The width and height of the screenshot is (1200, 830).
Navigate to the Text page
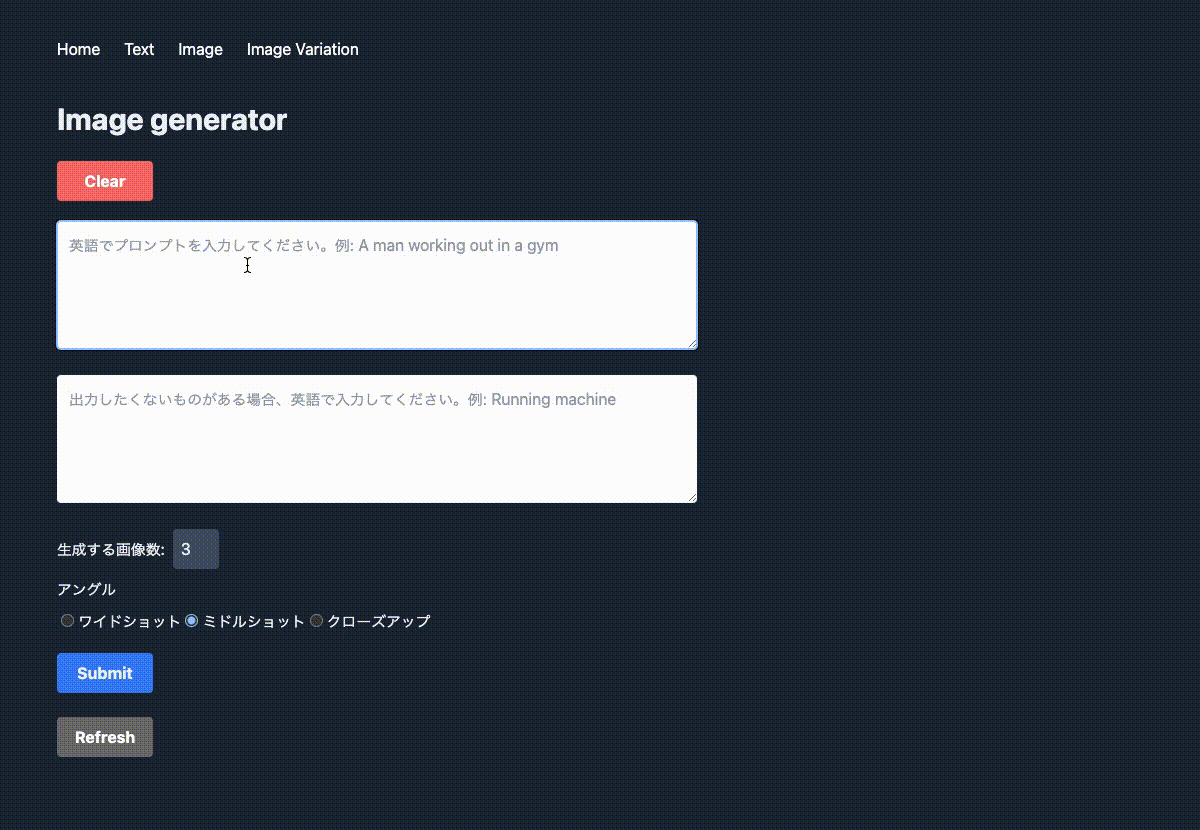(139, 49)
